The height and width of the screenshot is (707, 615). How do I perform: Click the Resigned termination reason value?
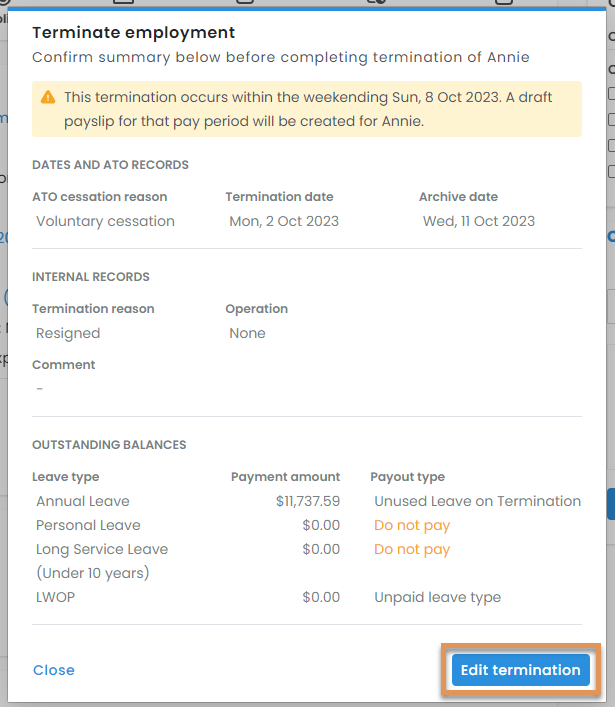pos(68,333)
